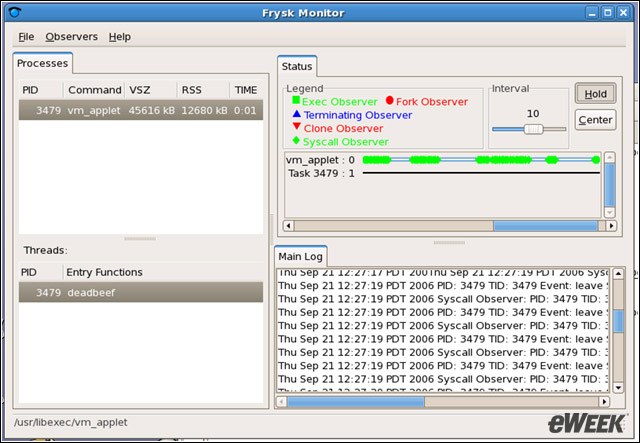Click the Center button
Image resolution: width=640 pixels, height=443 pixels.
point(596,120)
